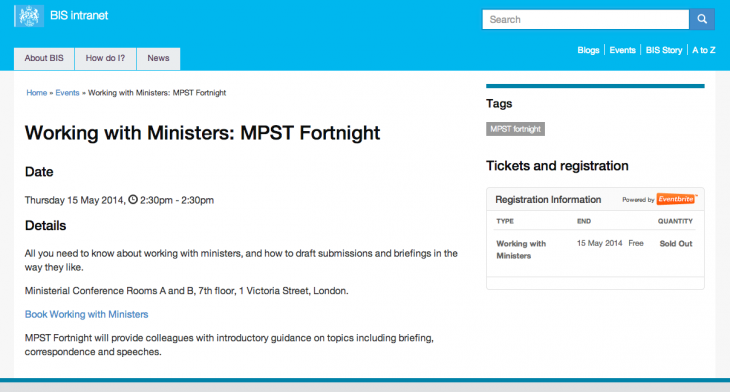Click the magnifier search button
This screenshot has width=730, height=392.
click(702, 19)
